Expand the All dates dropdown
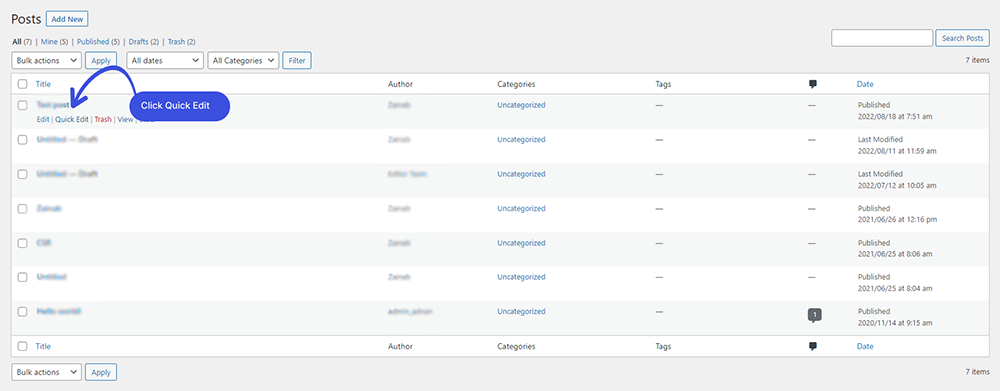Viewport: 1000px width, 391px height. coord(165,61)
